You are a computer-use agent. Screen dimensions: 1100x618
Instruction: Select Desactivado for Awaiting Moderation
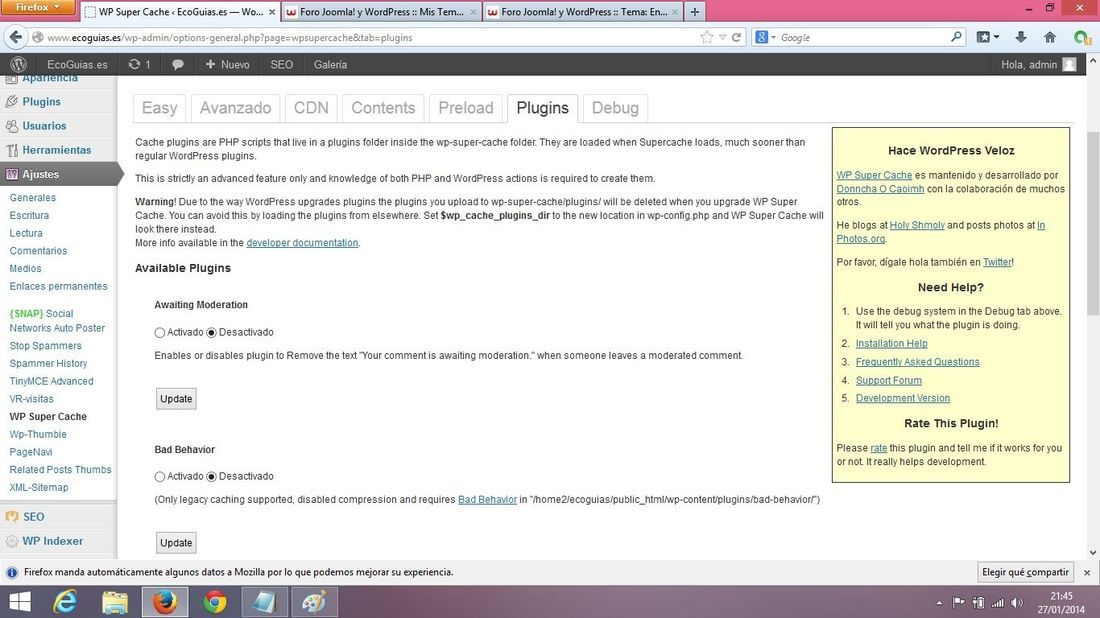click(211, 332)
